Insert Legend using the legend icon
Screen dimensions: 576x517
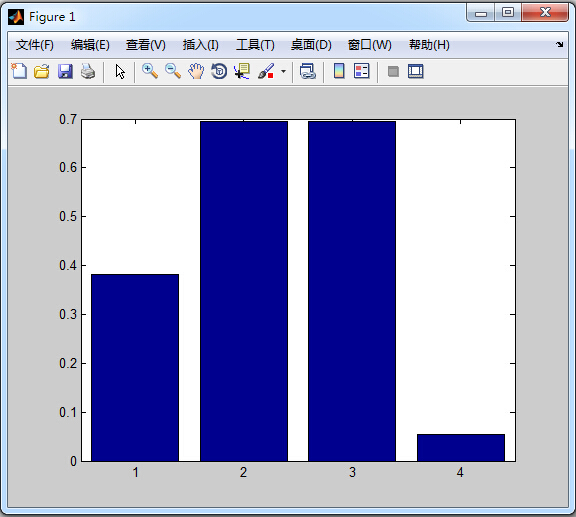[361, 71]
